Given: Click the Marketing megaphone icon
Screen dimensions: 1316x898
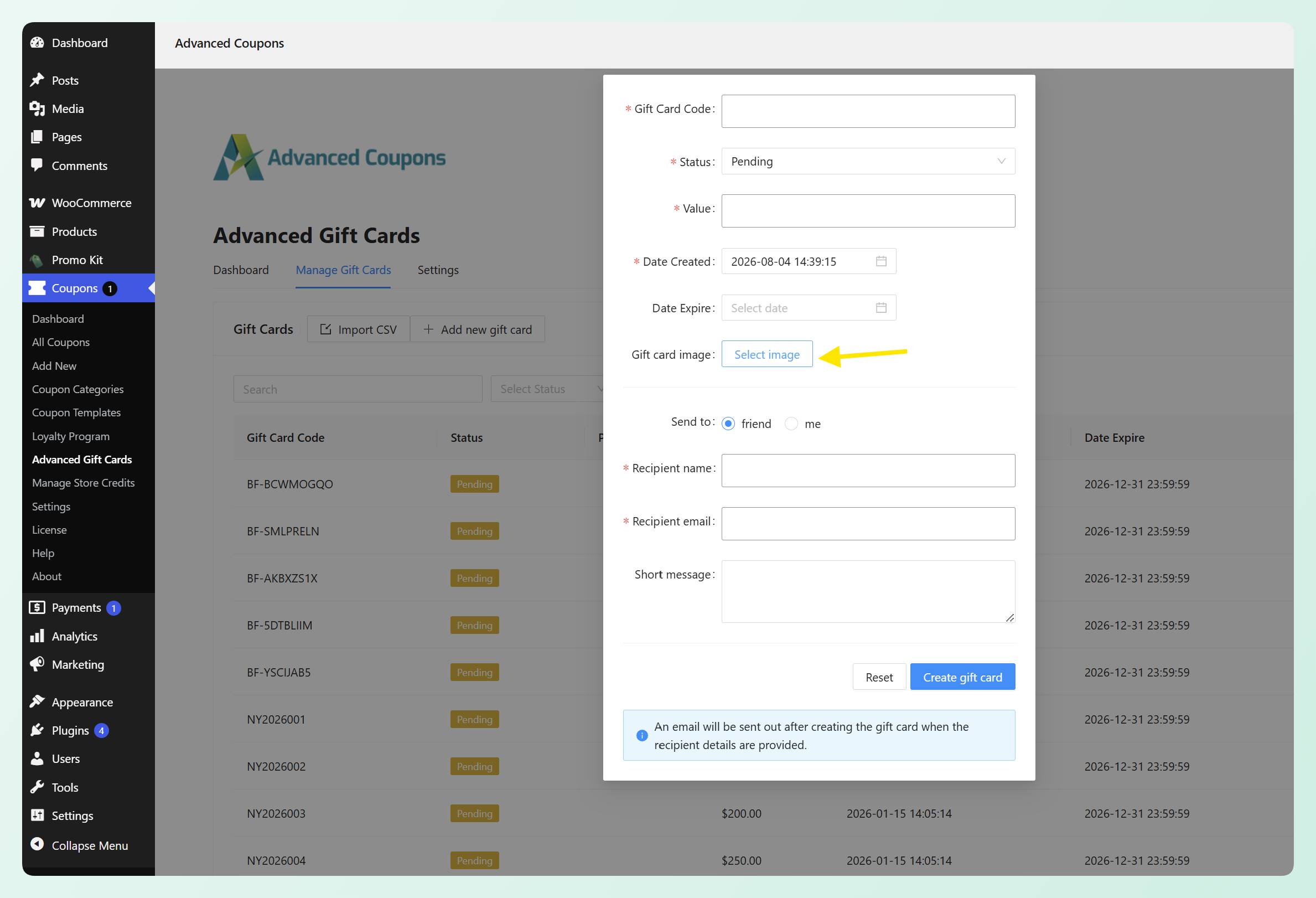Looking at the screenshot, I should point(38,664).
